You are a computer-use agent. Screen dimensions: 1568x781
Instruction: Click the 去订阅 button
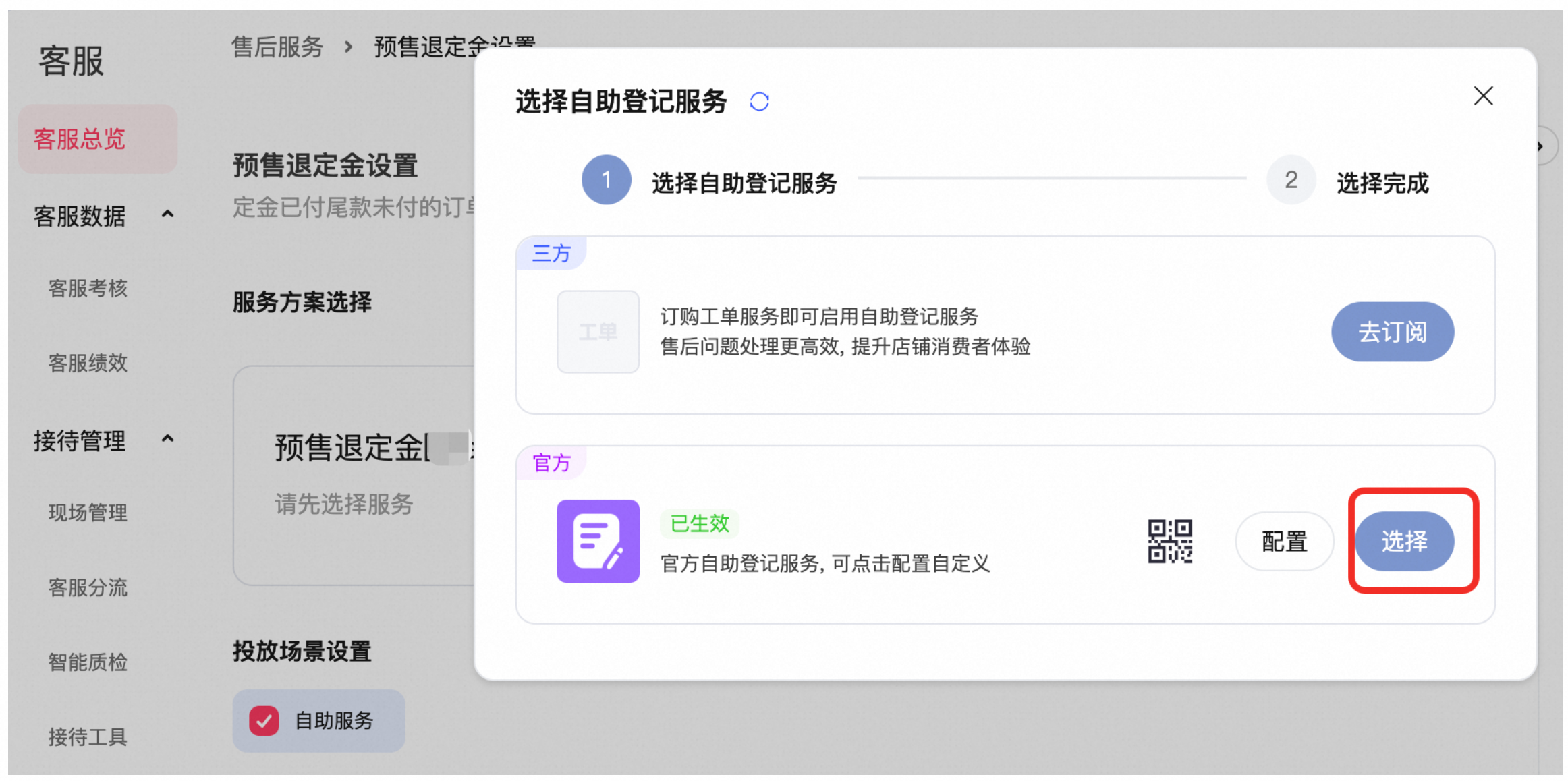[1393, 332]
